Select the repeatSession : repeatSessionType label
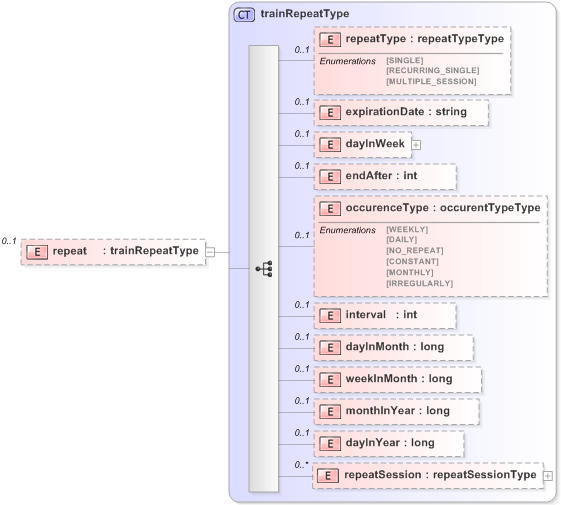 pyautogui.click(x=440, y=475)
